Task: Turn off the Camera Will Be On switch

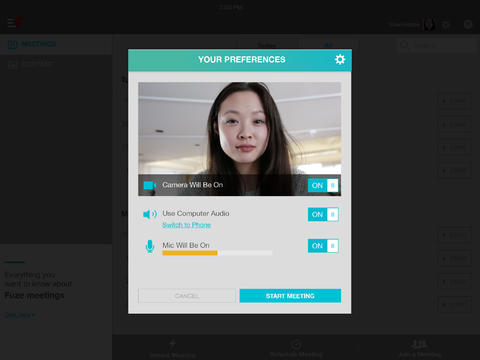Action: click(x=323, y=185)
